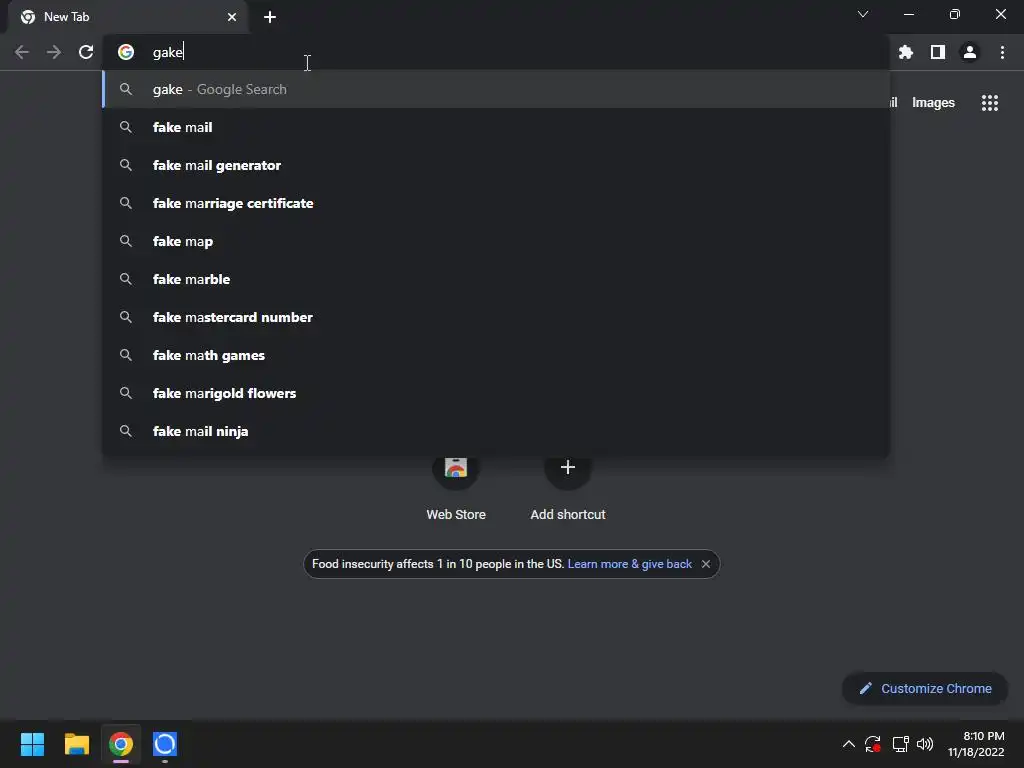Open 'Learn more & give back' link
This screenshot has height=768, width=1024.
coord(630,564)
